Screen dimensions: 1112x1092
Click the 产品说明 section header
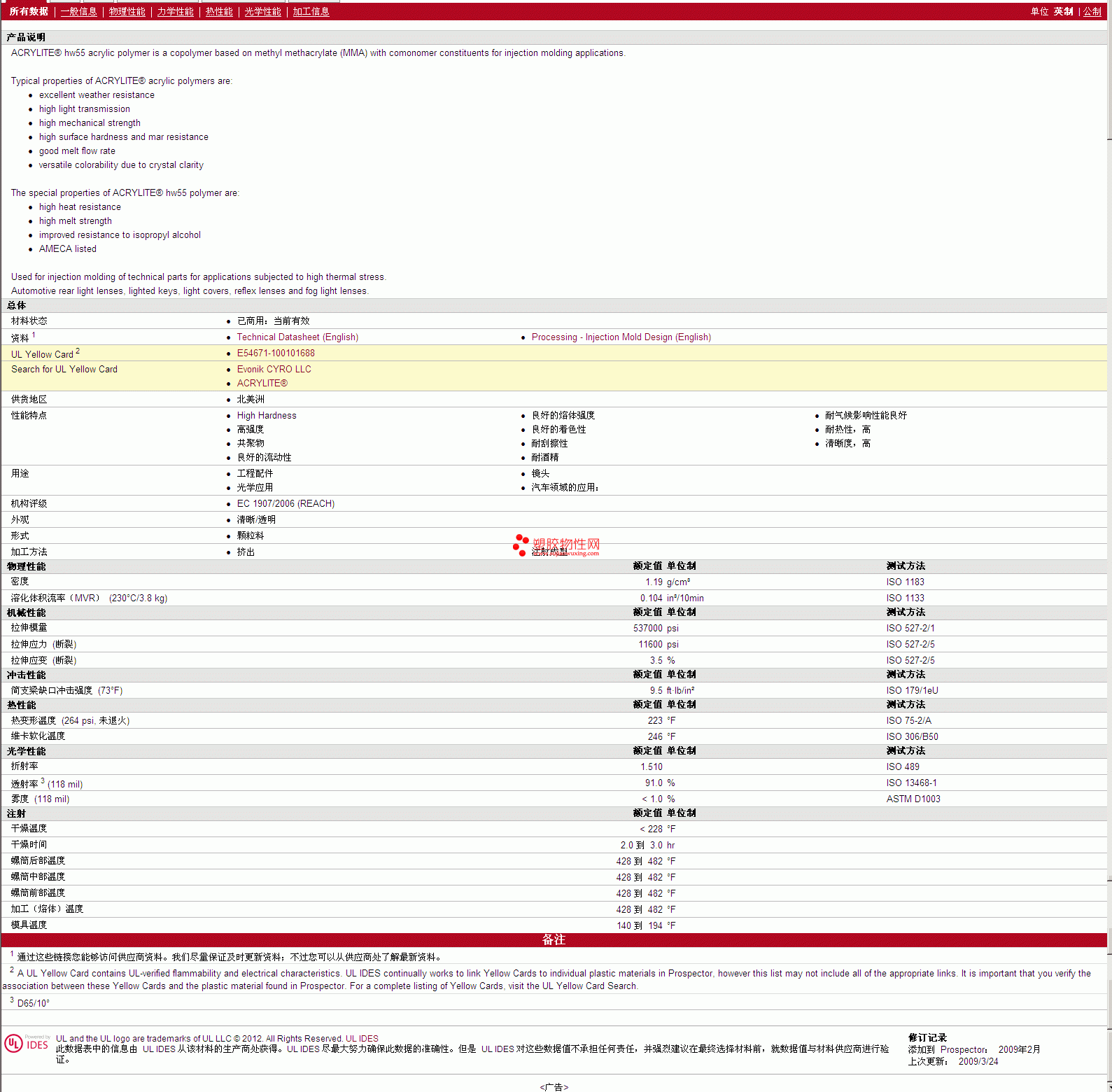point(26,37)
